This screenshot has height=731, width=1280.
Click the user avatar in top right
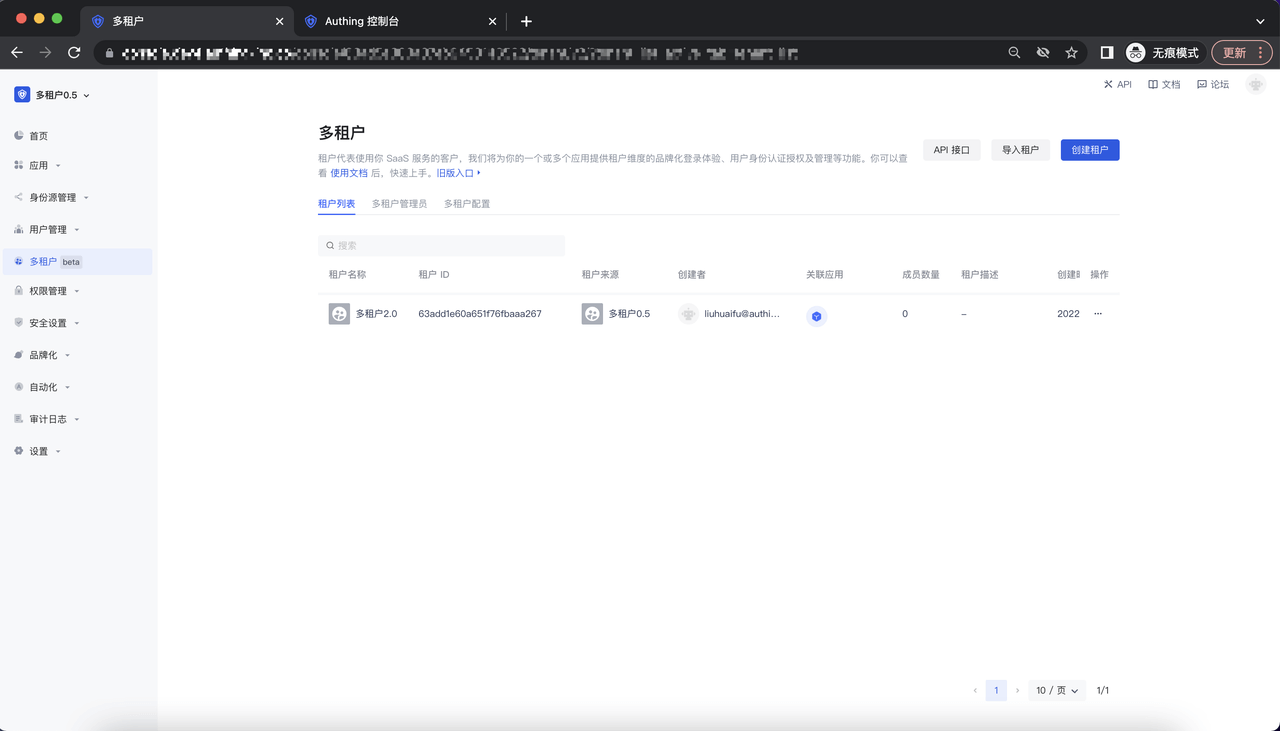tap(1255, 85)
